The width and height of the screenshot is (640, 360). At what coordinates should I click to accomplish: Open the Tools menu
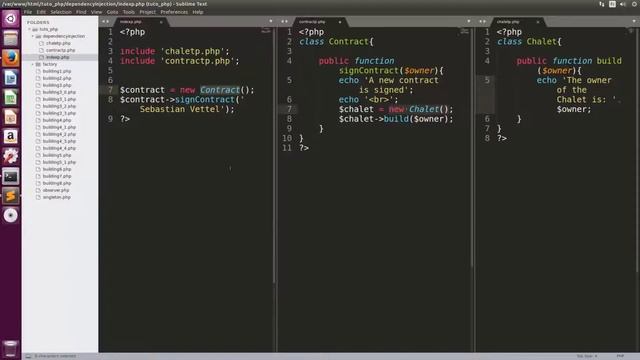pos(129,12)
